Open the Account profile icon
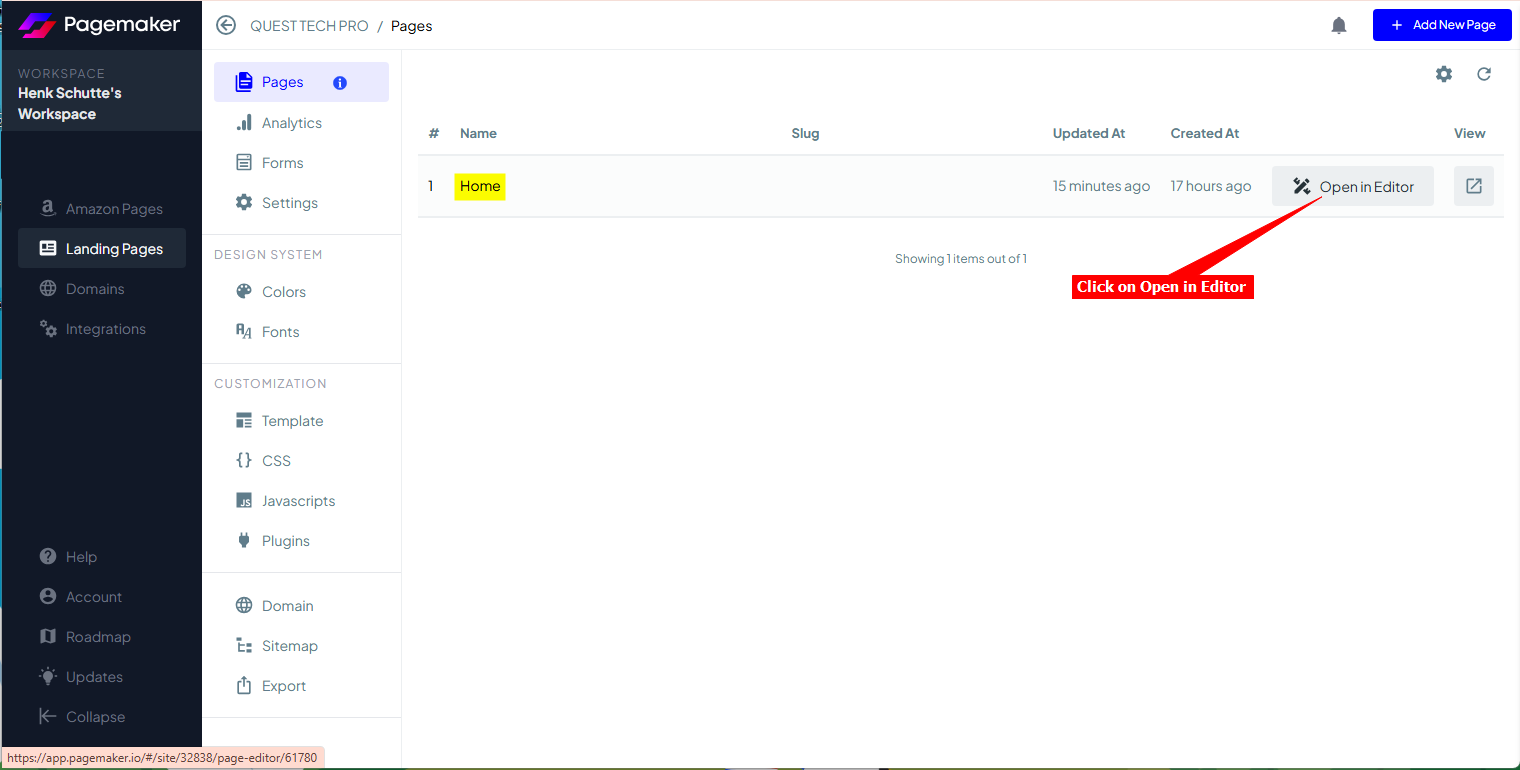 click(x=48, y=597)
